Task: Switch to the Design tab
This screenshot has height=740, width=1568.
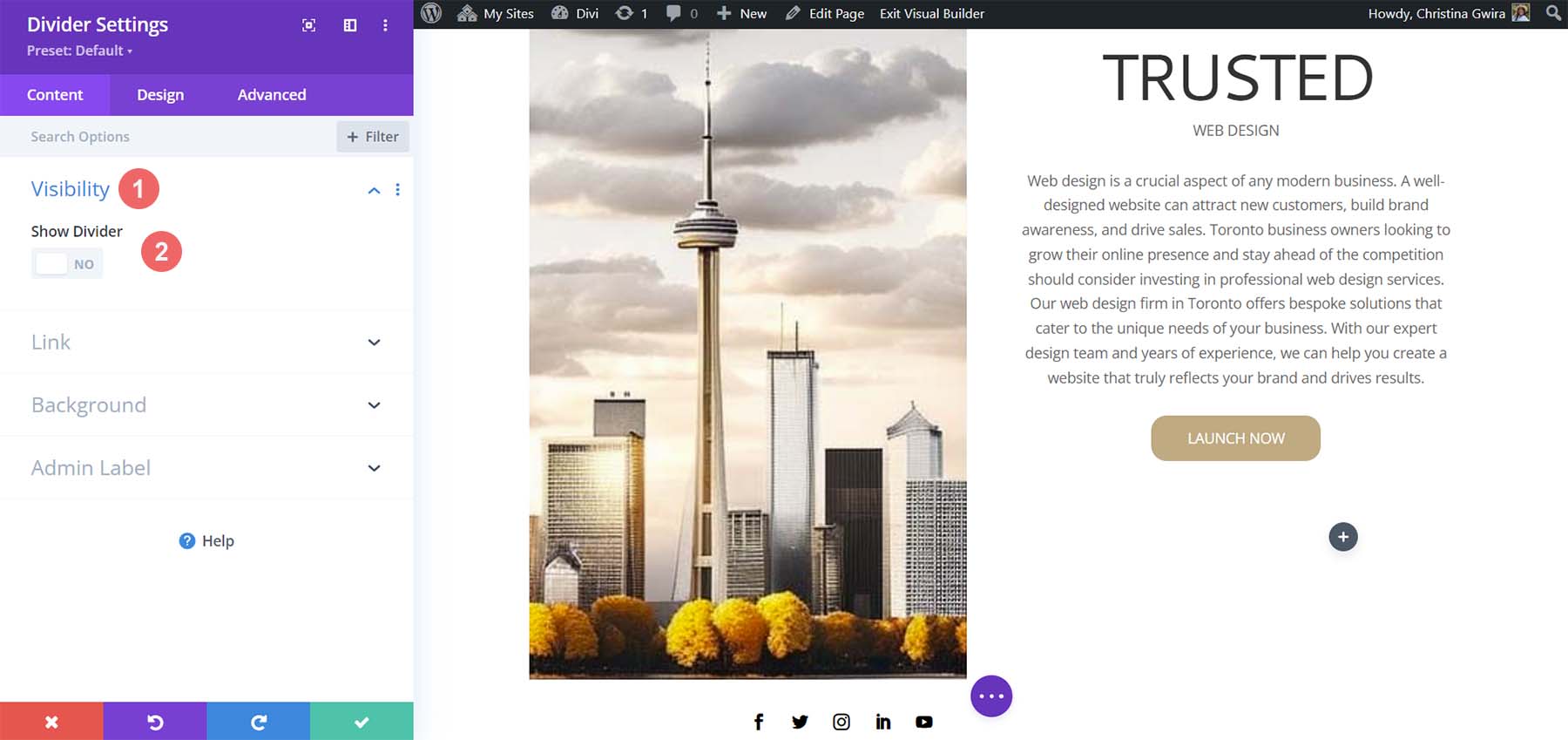Action: 160,95
